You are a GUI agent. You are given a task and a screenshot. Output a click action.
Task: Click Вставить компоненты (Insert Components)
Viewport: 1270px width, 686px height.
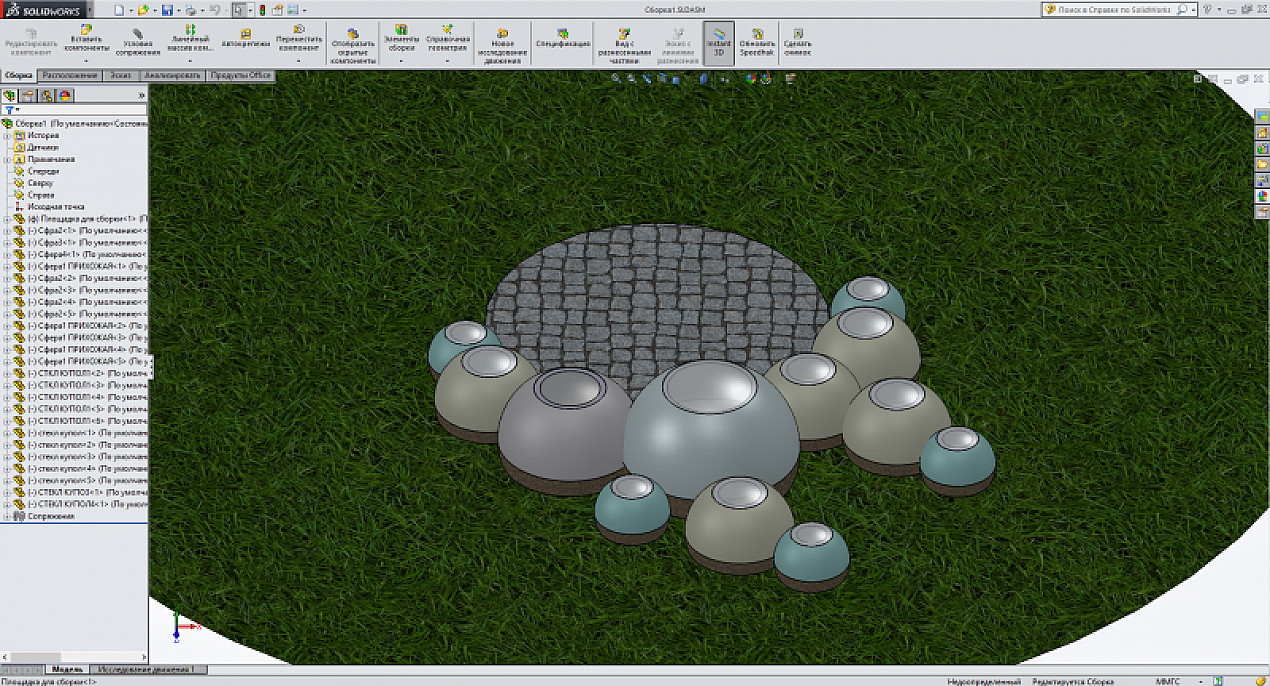[86, 39]
